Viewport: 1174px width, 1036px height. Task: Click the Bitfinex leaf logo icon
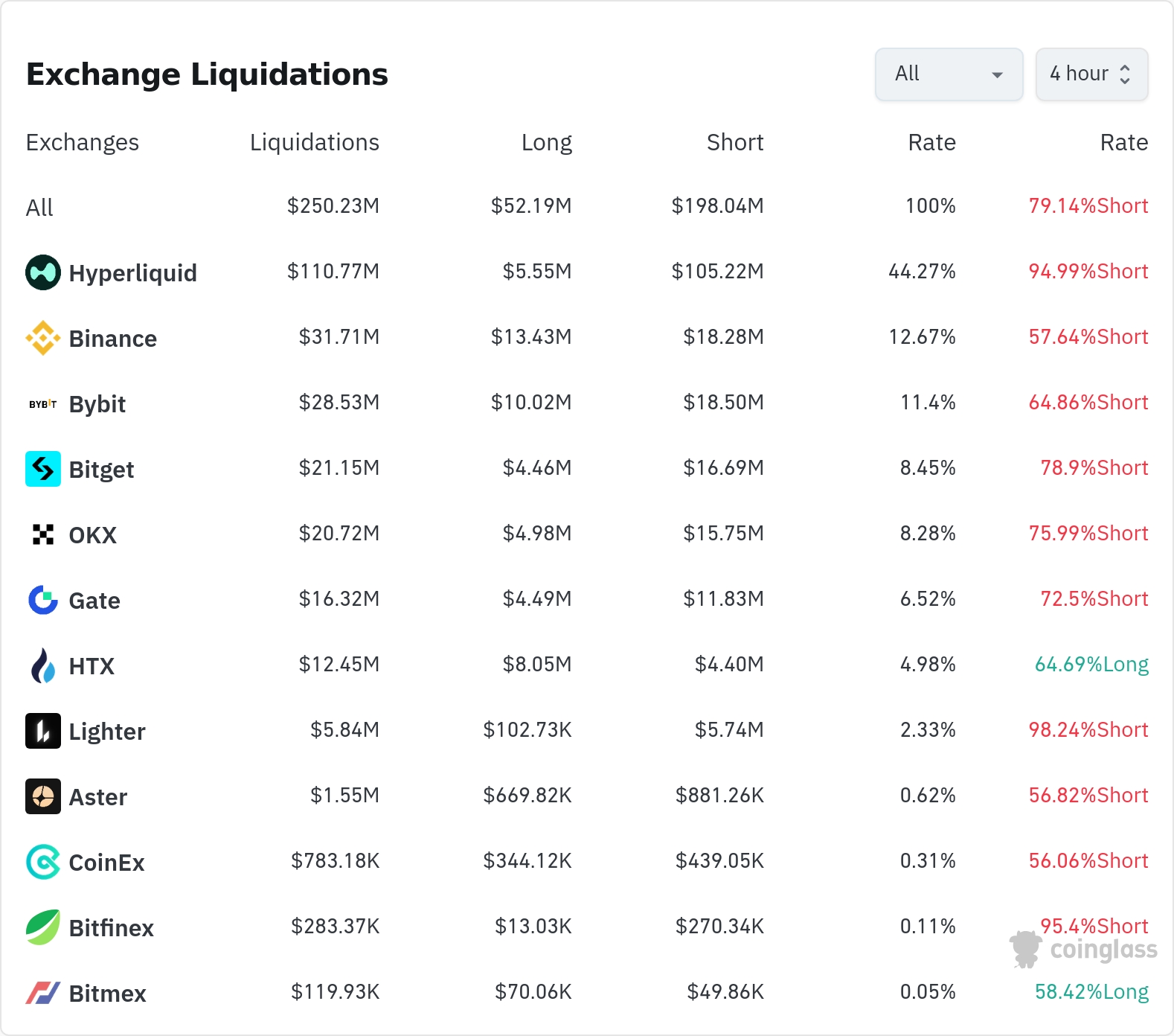[43, 927]
